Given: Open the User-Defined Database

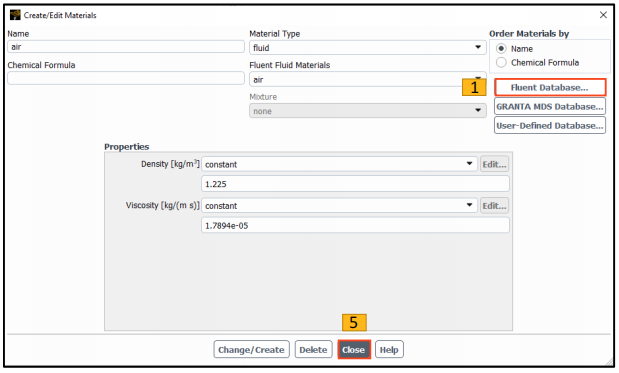Looking at the screenshot, I should point(550,126).
